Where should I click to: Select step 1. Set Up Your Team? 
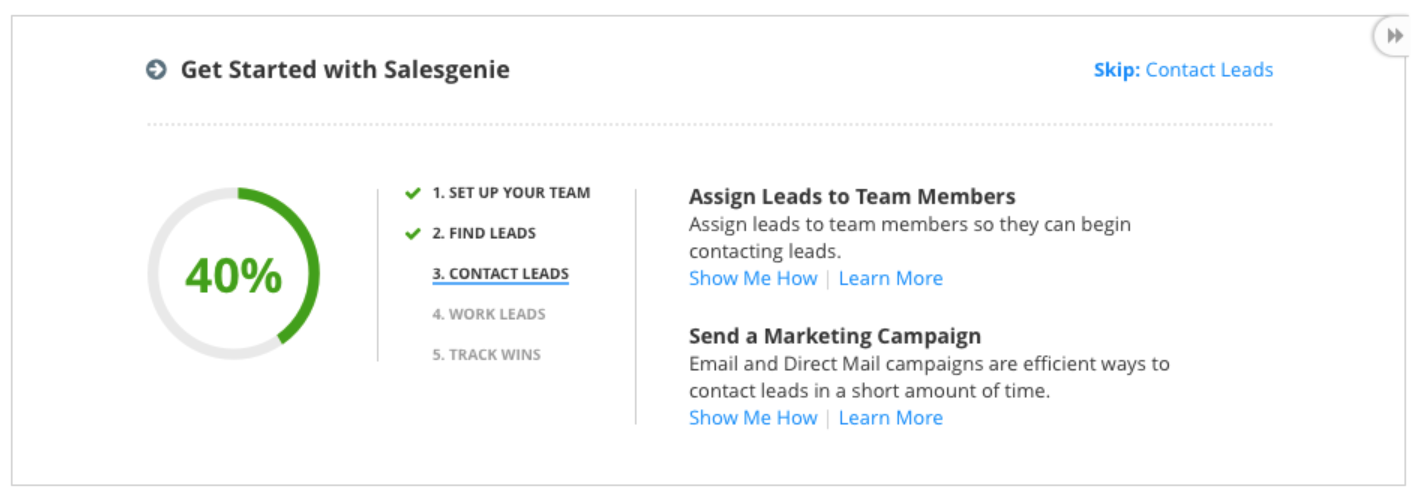coord(511,193)
